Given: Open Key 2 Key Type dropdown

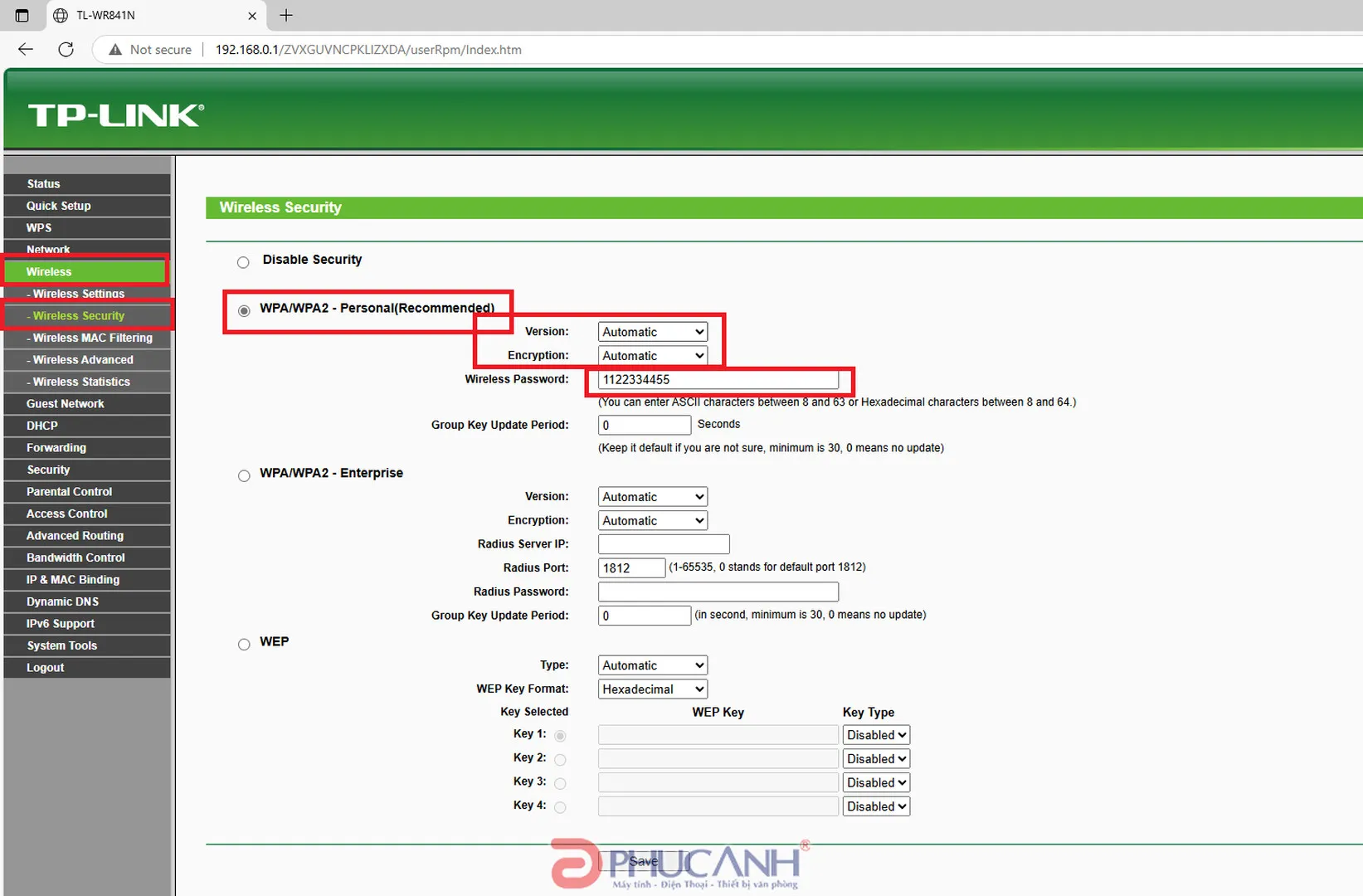Looking at the screenshot, I should coord(876,759).
